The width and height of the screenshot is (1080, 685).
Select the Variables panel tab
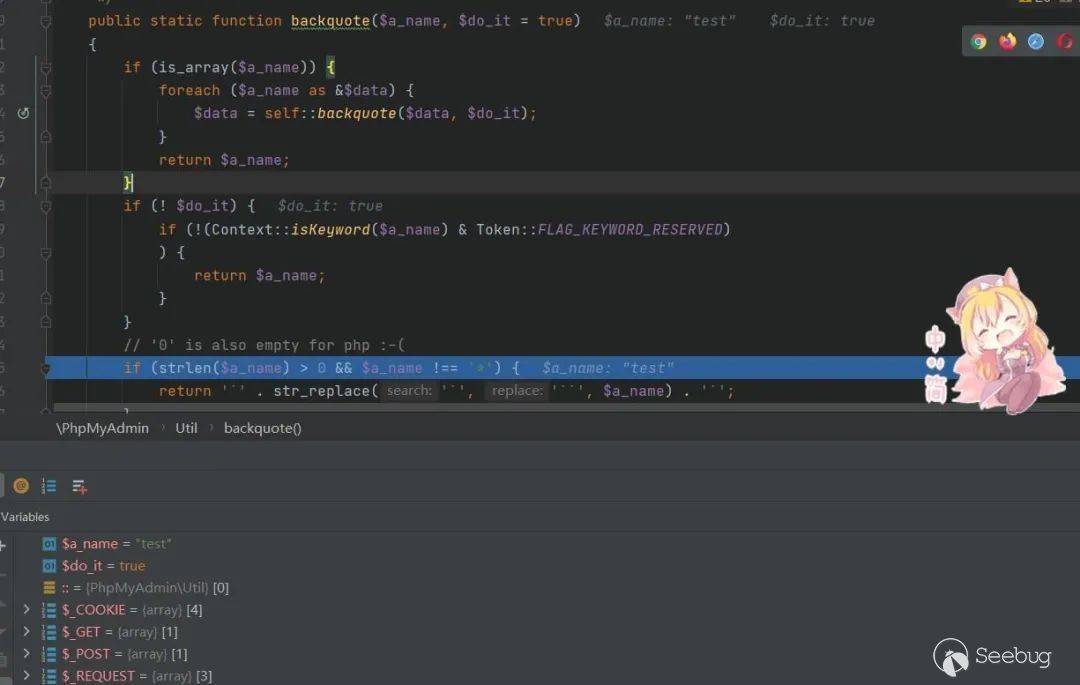tap(25, 517)
